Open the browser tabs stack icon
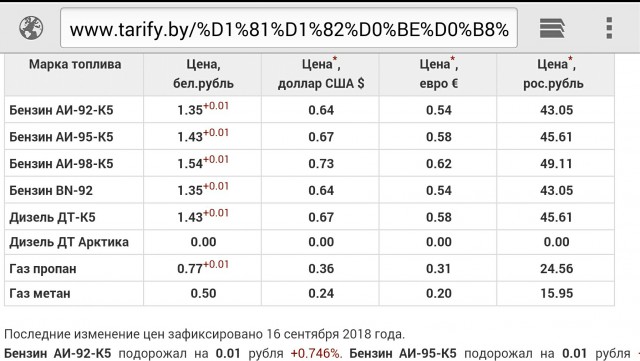This screenshot has width=640, height=361. point(552,29)
